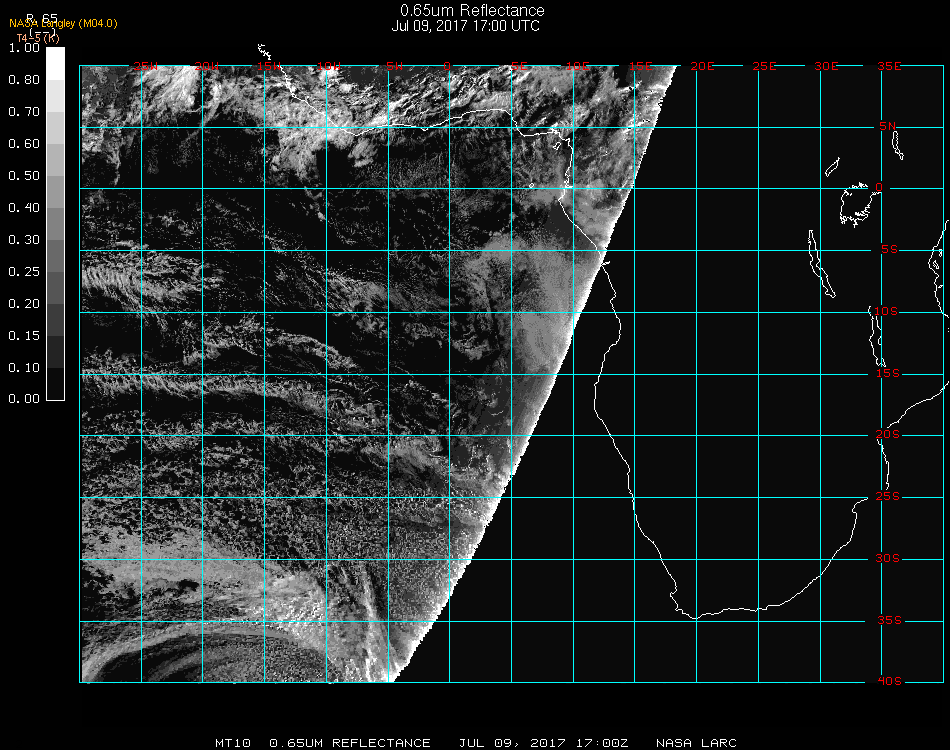Pick the black bottom segment of reflectance color bar
950x750 pixels.
click(x=55, y=383)
